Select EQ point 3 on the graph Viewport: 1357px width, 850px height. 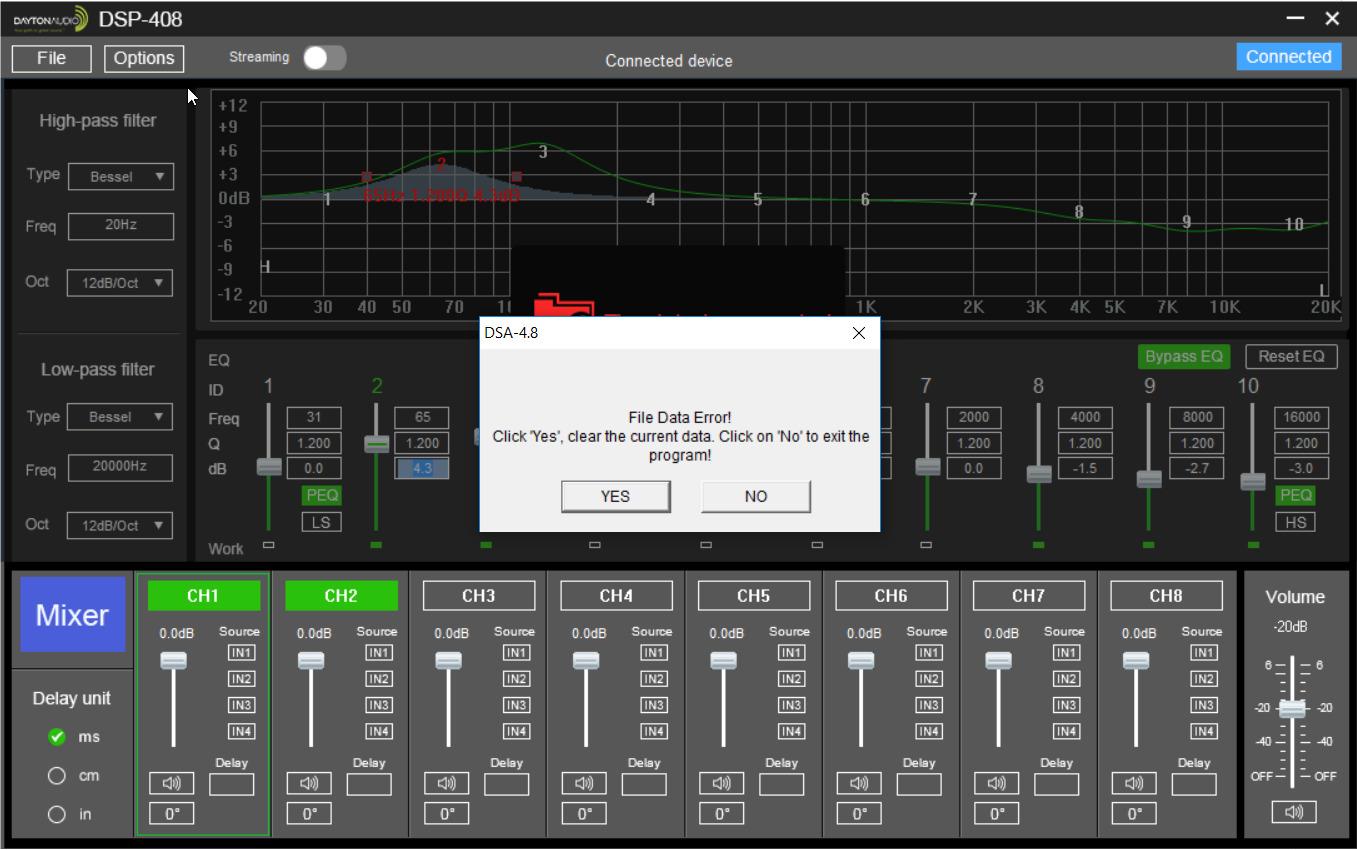(x=543, y=152)
